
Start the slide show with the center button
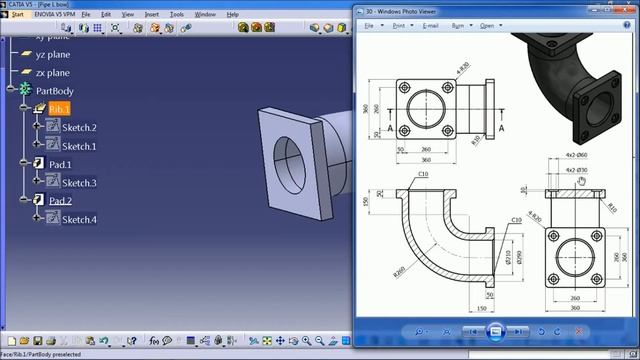[496, 332]
